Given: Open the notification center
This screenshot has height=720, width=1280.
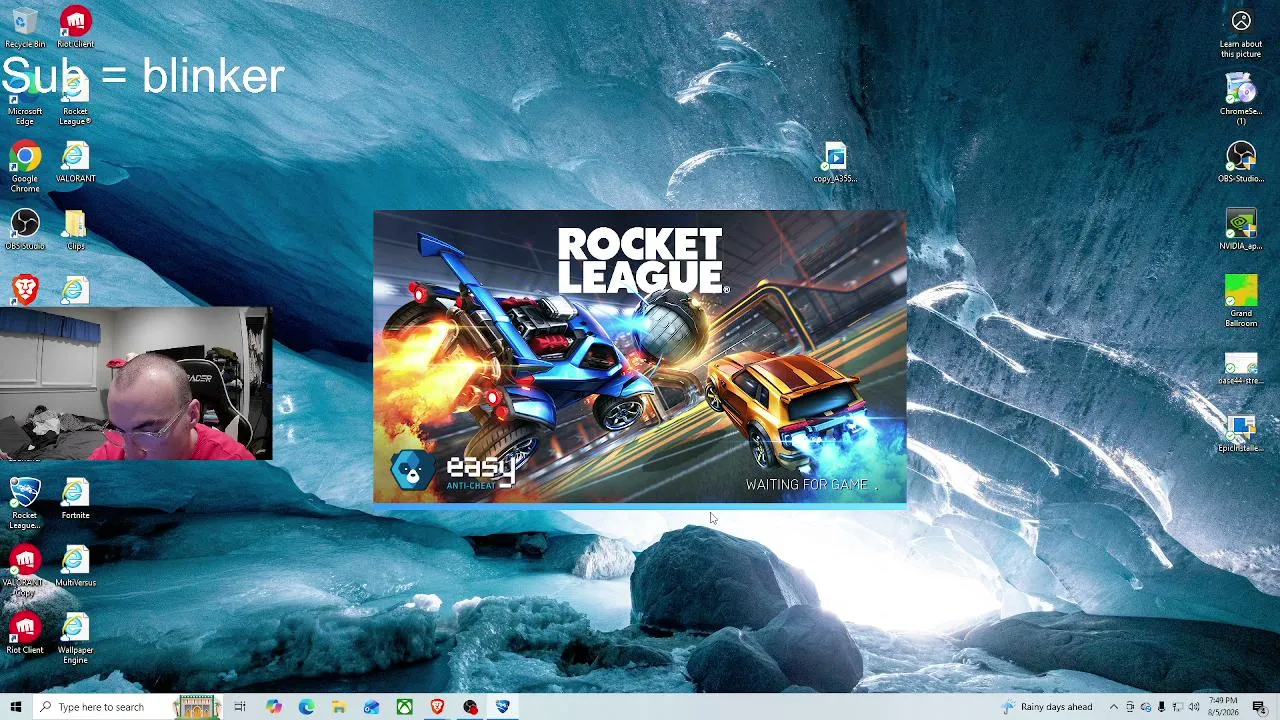Looking at the screenshot, I should click(x=1259, y=707).
